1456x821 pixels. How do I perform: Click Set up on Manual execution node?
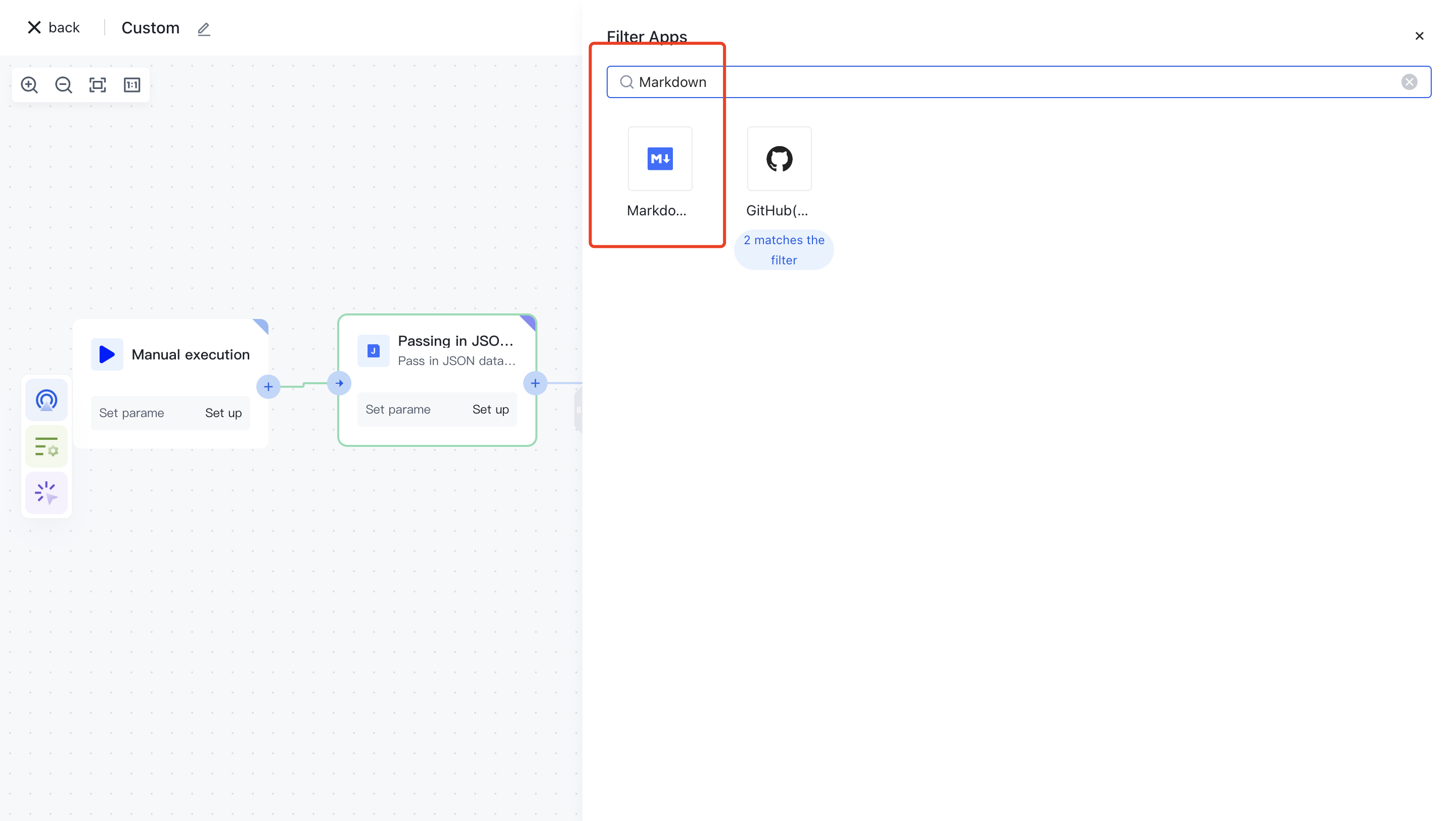[x=223, y=413]
